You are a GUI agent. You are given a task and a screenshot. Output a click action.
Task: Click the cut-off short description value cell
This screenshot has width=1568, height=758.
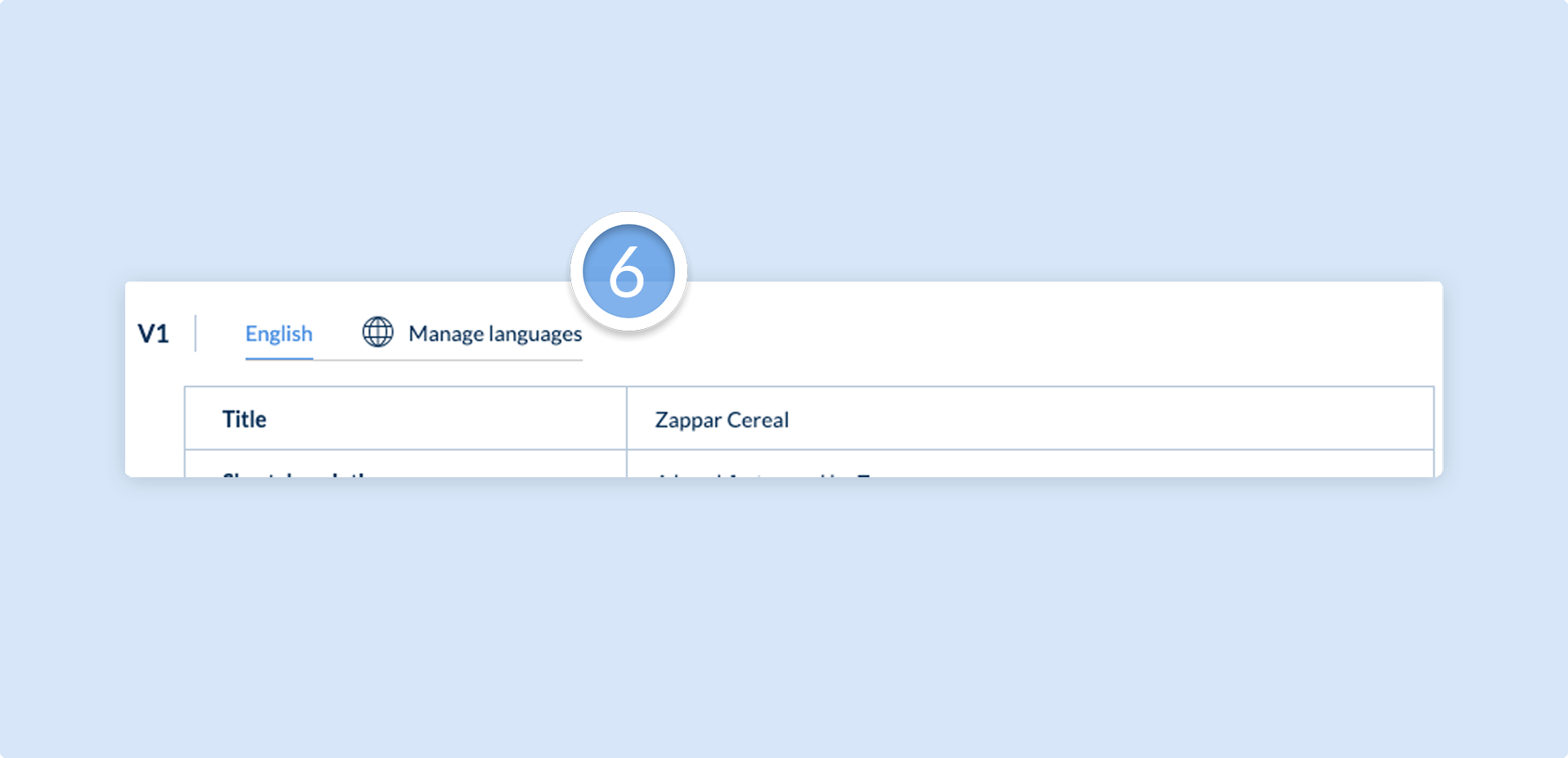pos(1030,464)
